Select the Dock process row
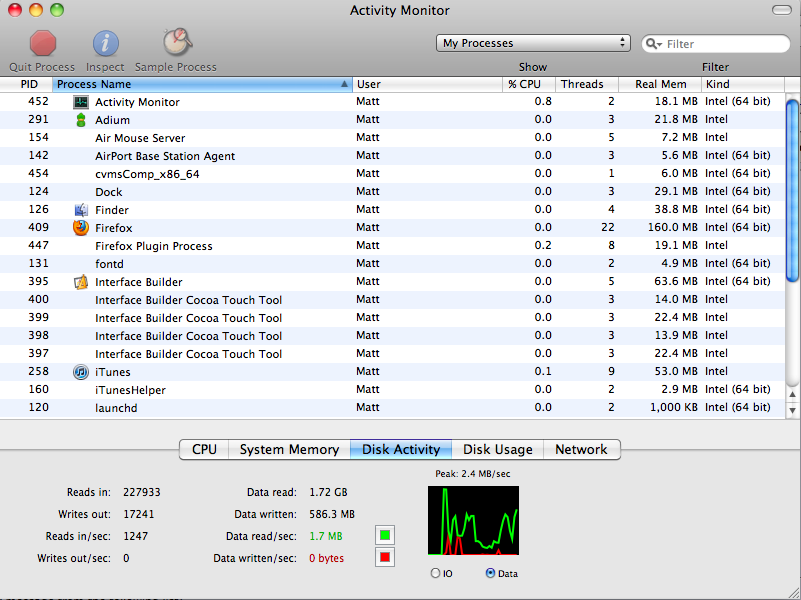The image size is (801, 600). tap(392, 191)
